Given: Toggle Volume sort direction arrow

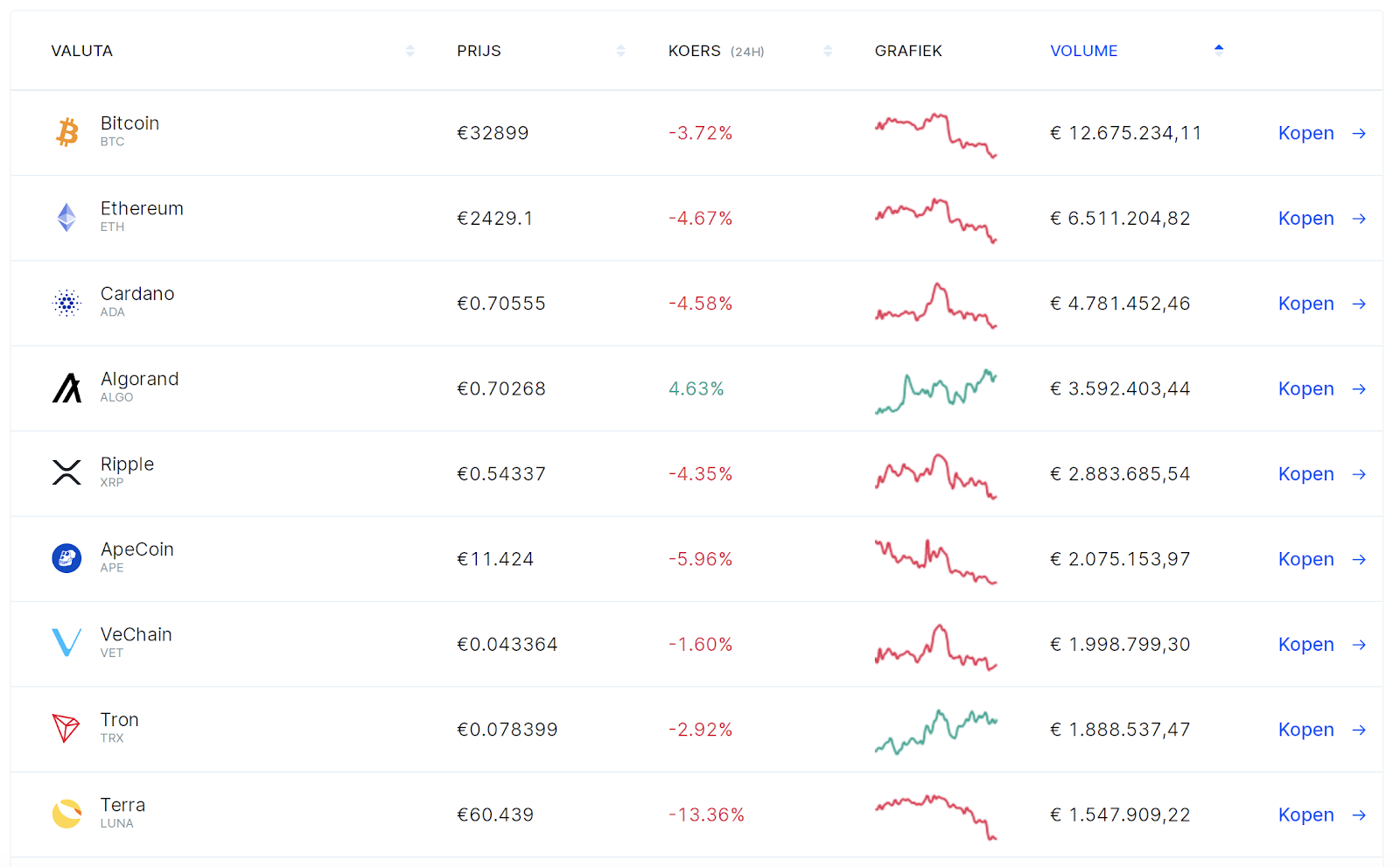Looking at the screenshot, I should point(1219,50).
